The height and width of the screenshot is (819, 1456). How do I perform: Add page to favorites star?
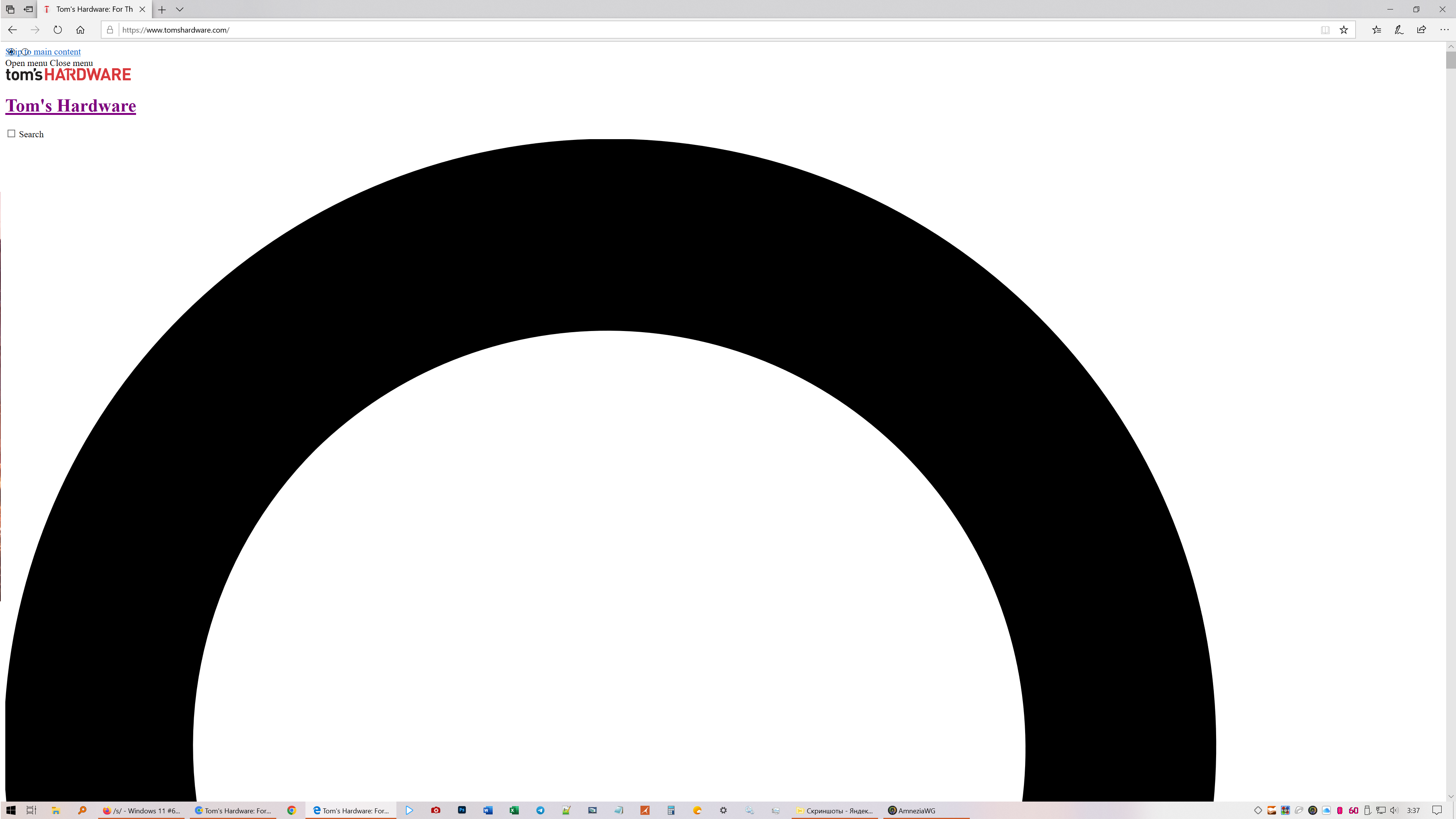click(x=1343, y=30)
